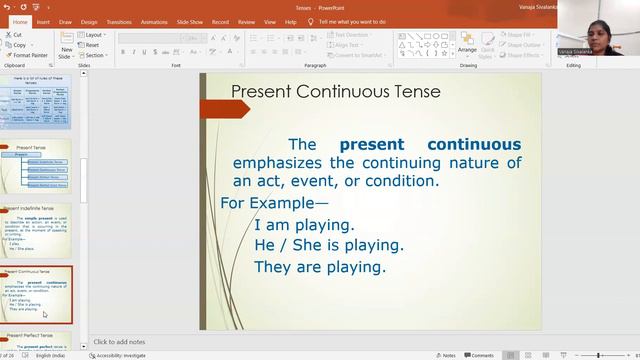Open the Home ribbon tab
This screenshot has width=640, height=360.
click(20, 22)
